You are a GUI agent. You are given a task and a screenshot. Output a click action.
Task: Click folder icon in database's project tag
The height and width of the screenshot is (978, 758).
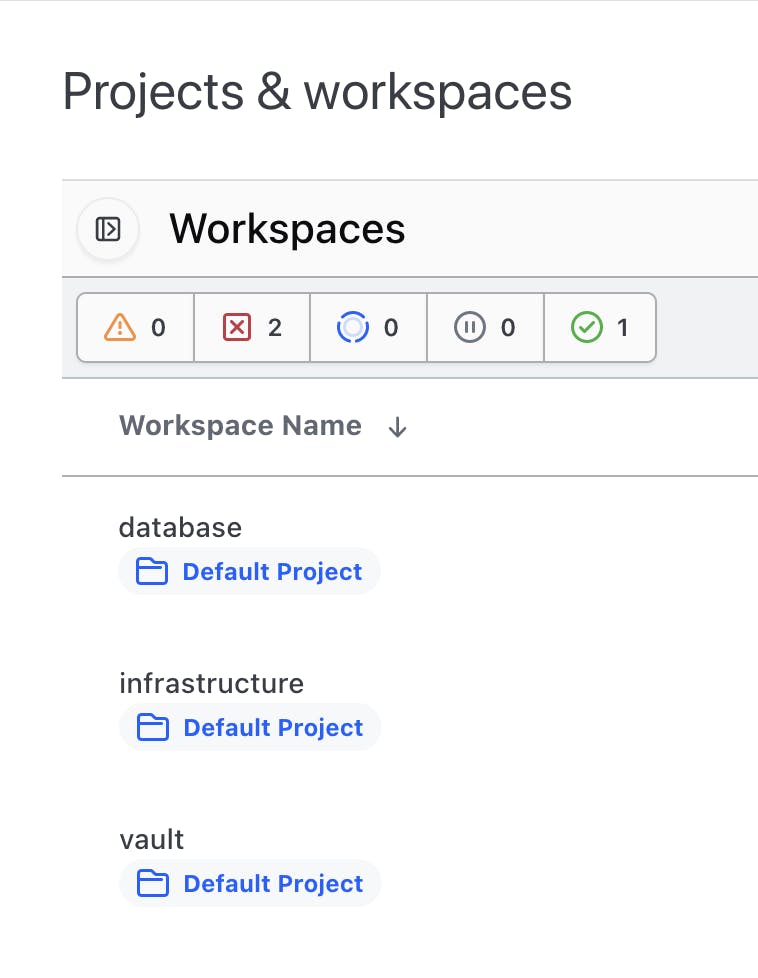click(x=152, y=572)
